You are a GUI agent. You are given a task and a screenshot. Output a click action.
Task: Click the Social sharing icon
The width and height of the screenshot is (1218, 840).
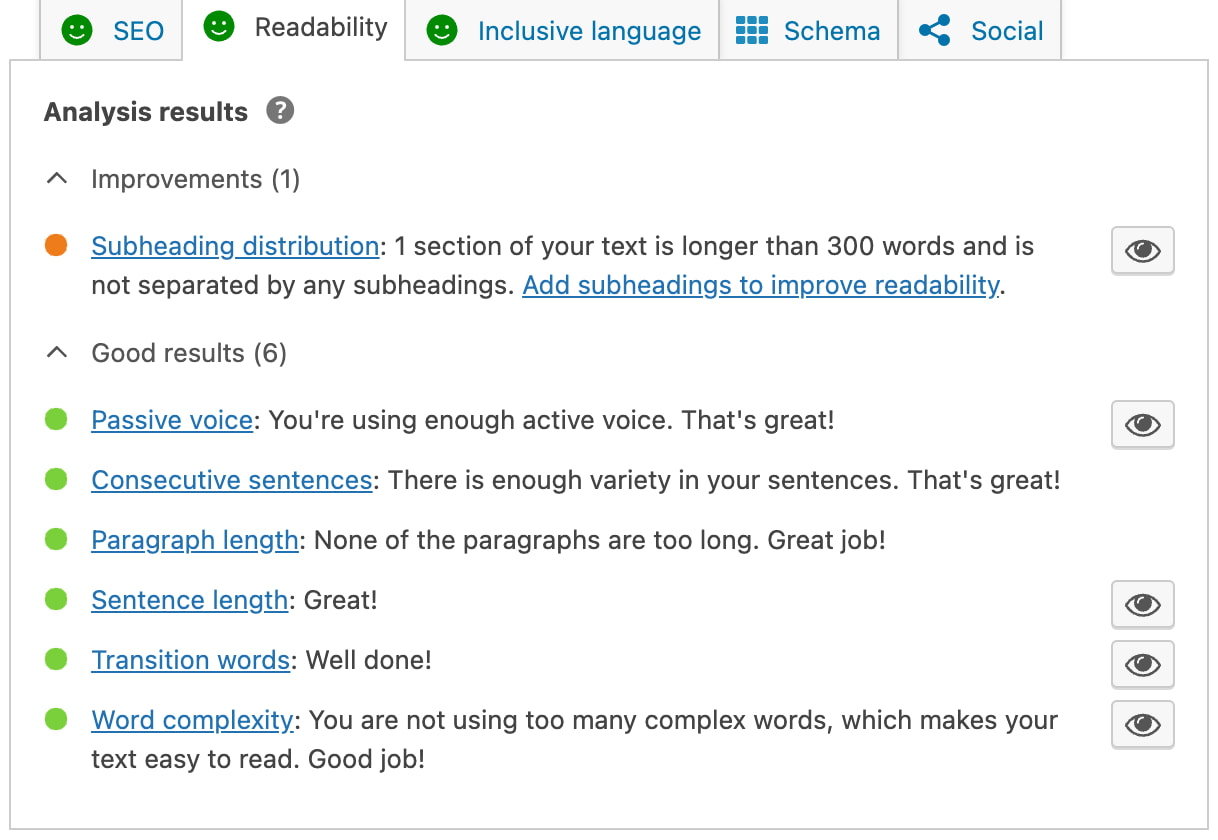coord(935,31)
